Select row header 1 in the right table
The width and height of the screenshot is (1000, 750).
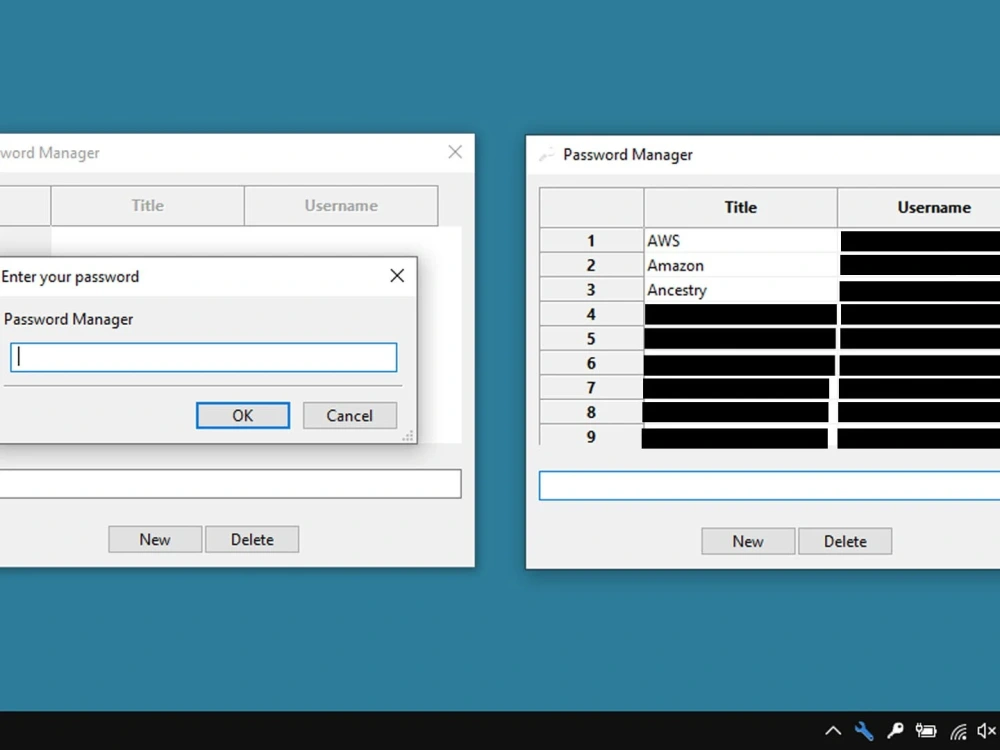591,241
